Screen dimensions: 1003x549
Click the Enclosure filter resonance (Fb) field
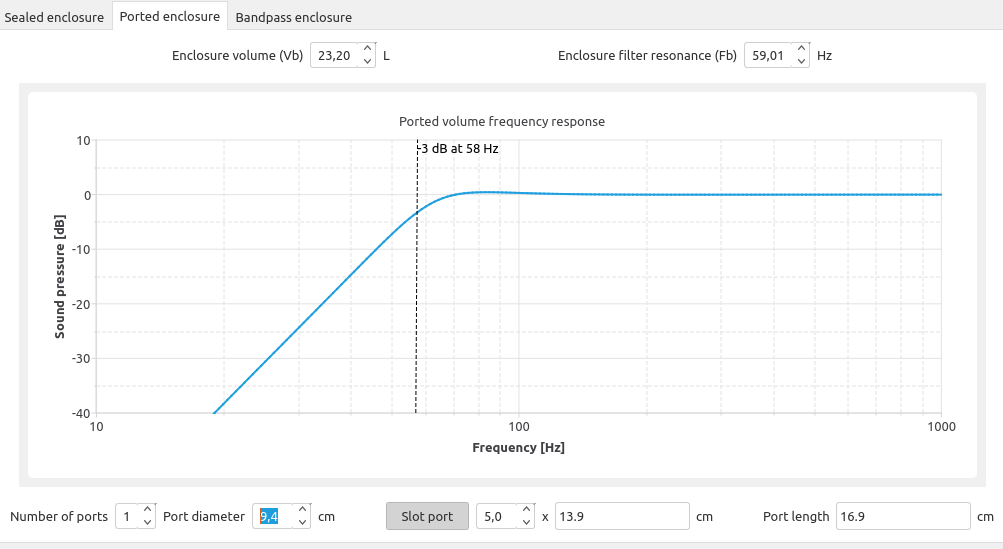[x=770, y=56]
